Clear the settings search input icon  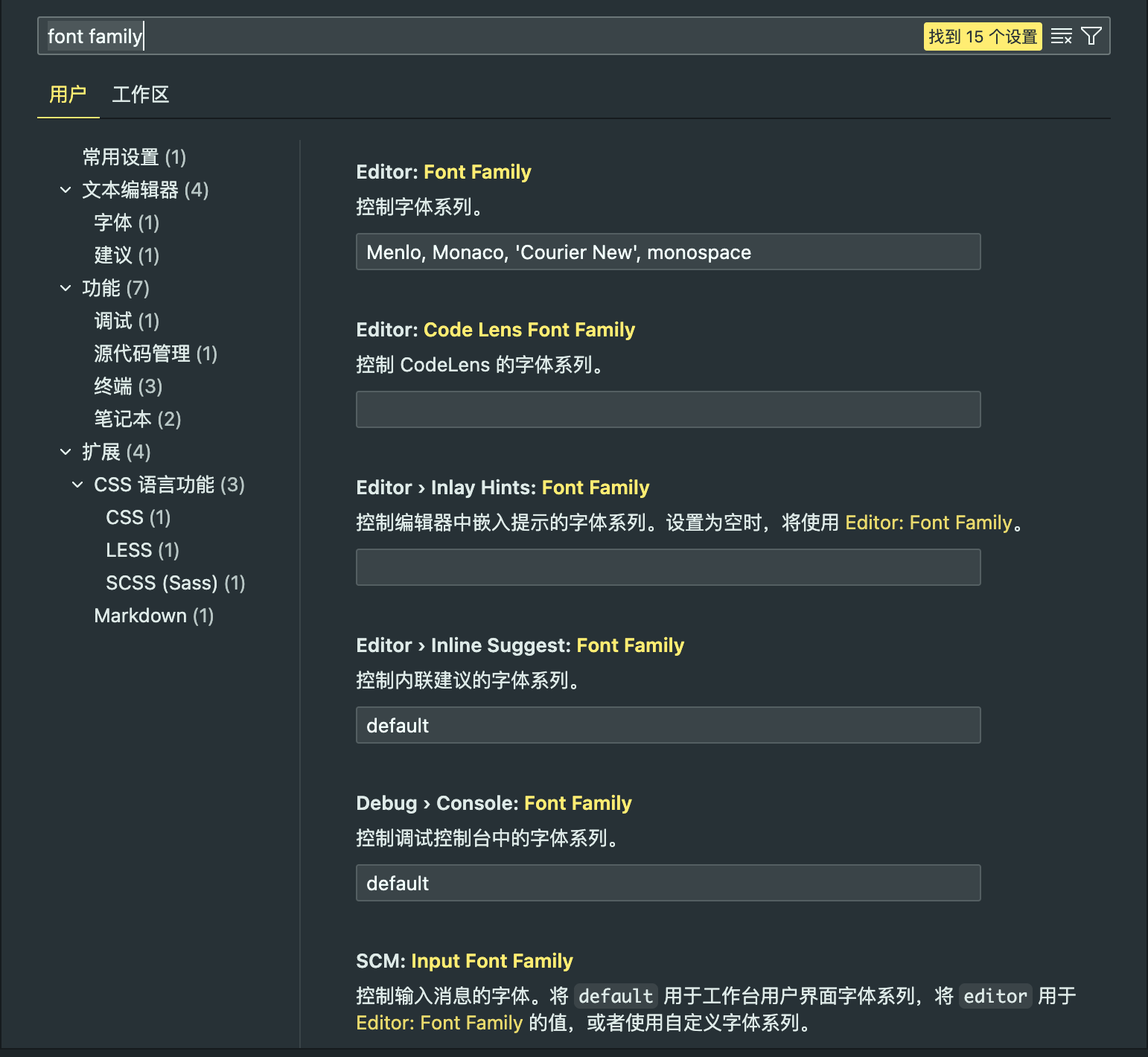[x=1061, y=36]
